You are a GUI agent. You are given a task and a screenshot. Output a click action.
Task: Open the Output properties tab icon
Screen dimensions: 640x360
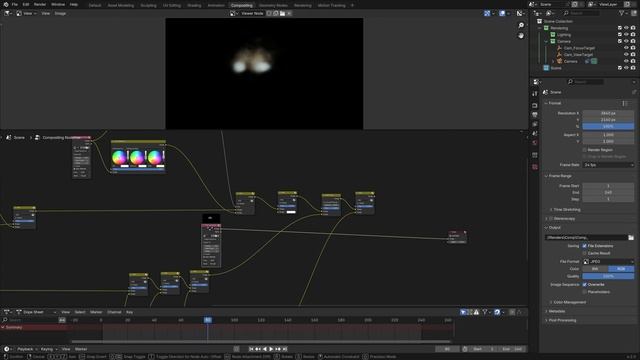click(x=535, y=115)
